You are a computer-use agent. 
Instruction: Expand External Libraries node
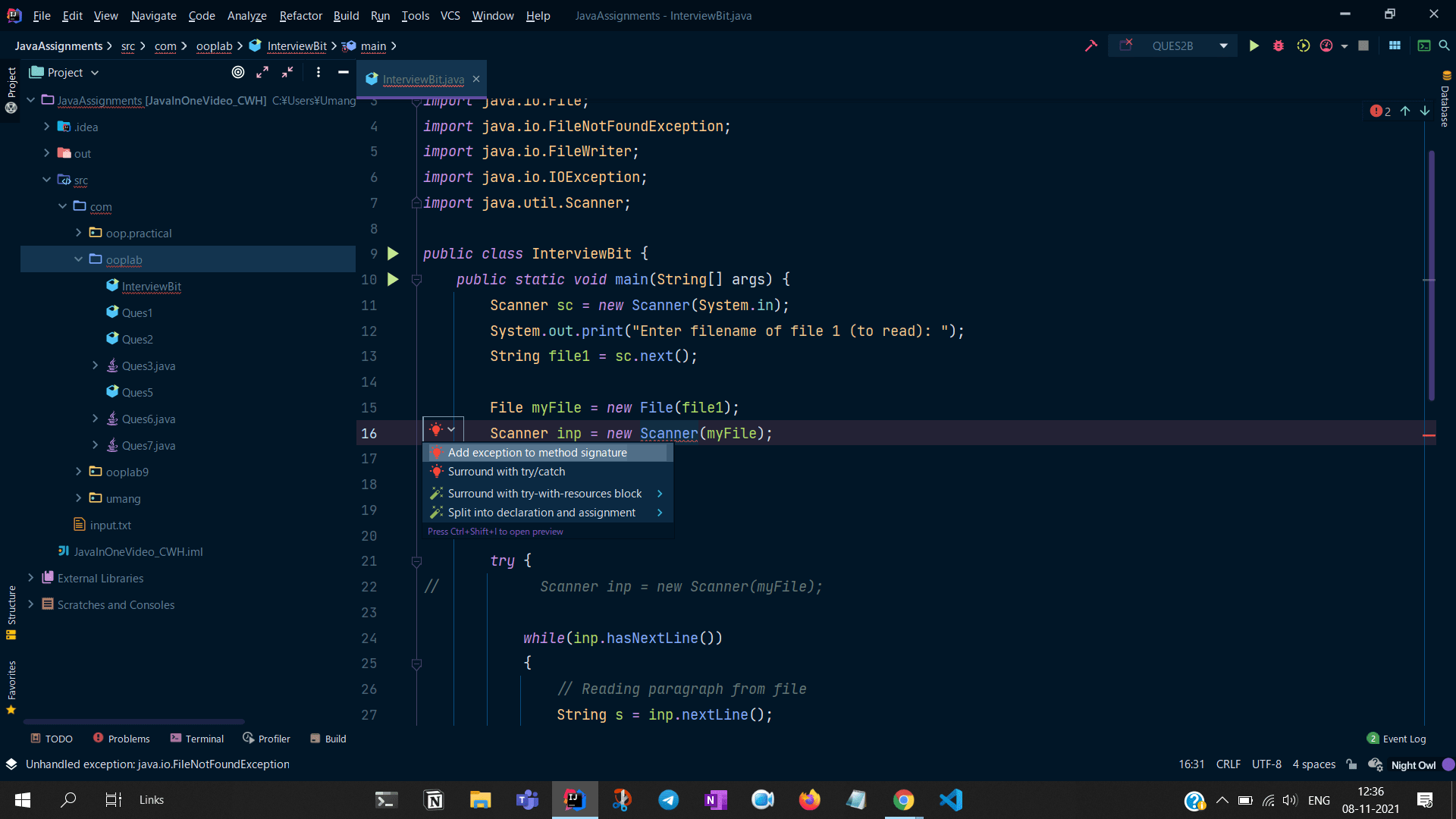pyautogui.click(x=30, y=578)
